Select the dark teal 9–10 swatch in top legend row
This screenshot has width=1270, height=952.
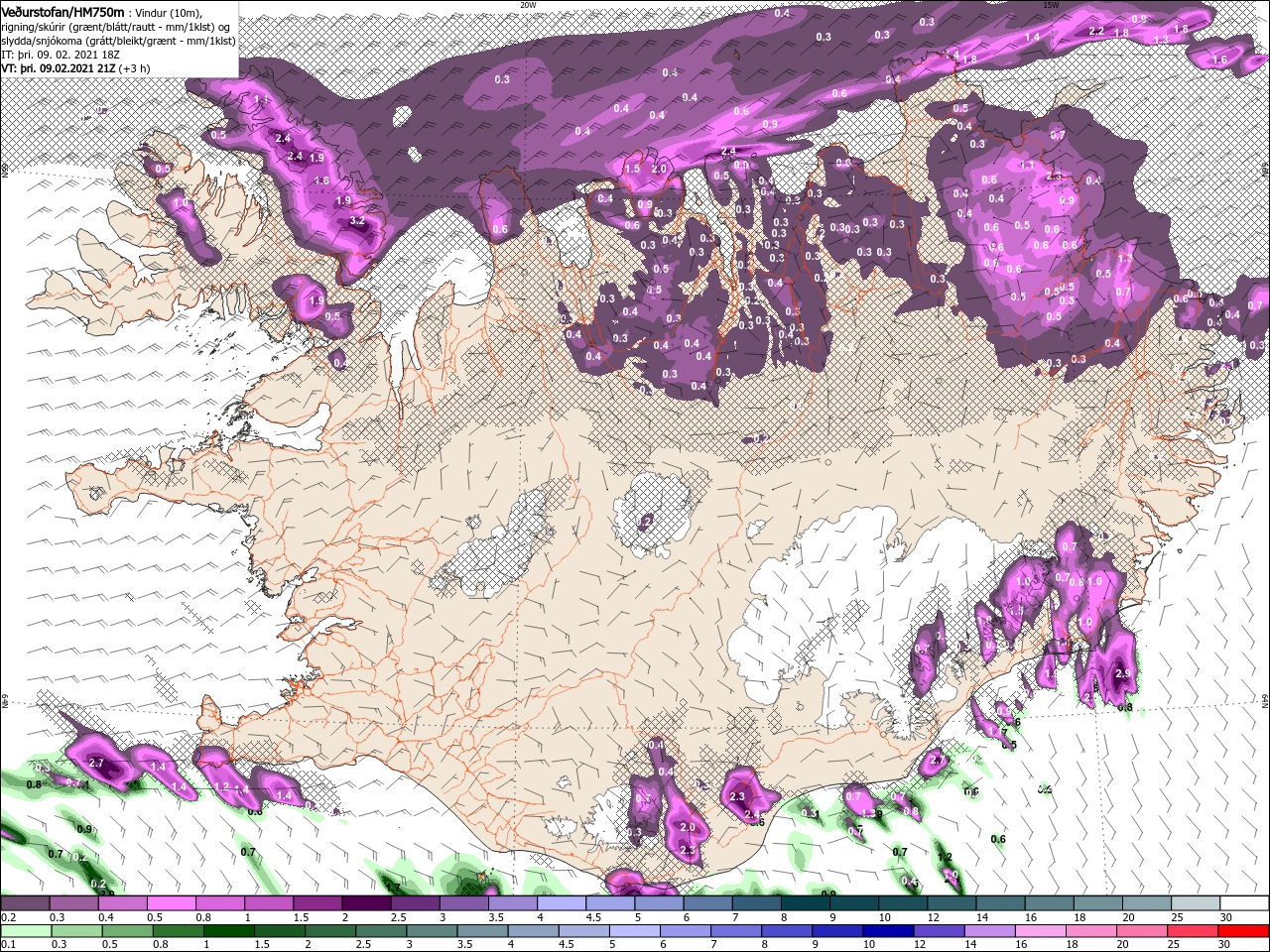click(853, 904)
